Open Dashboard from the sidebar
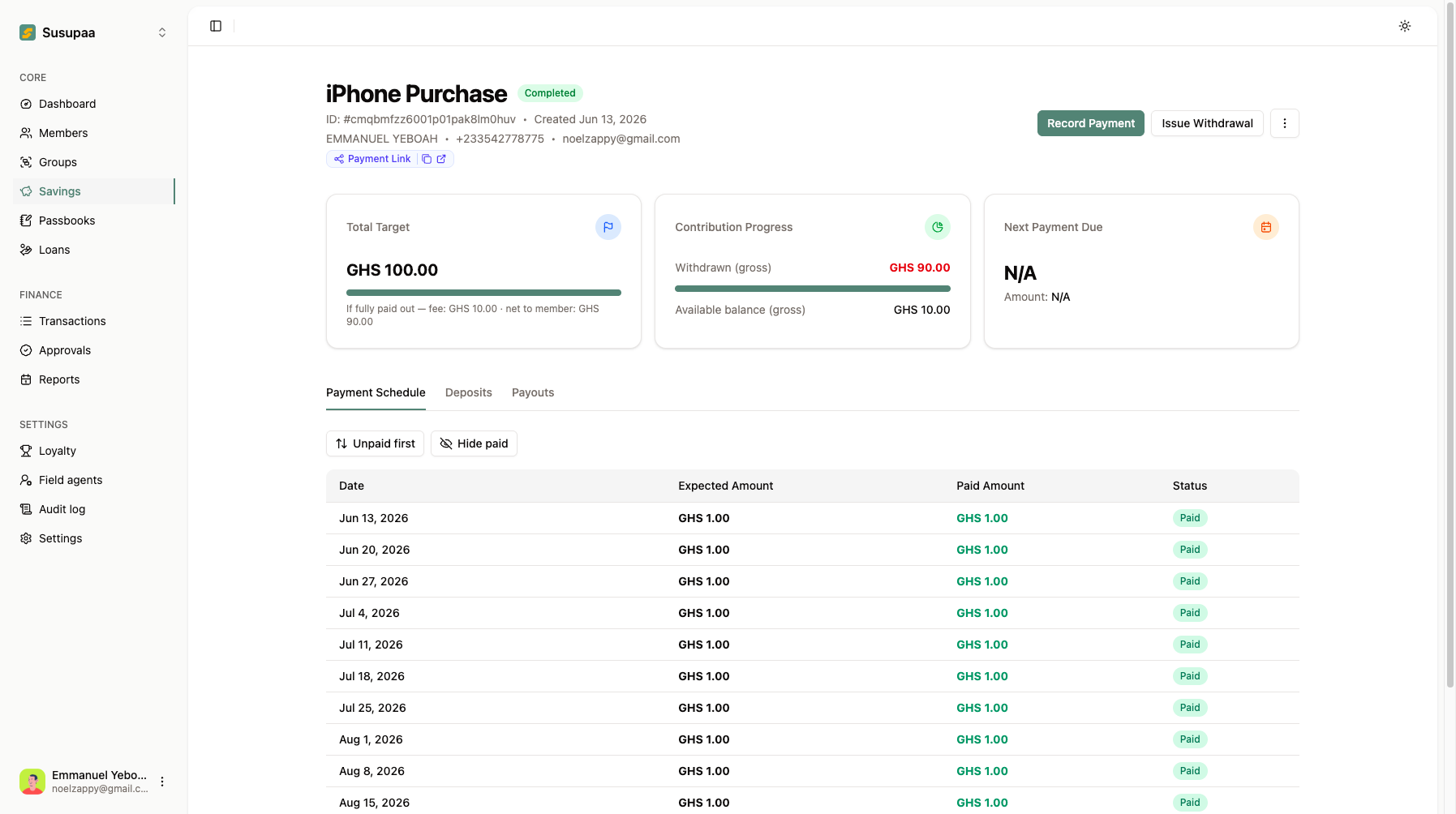This screenshot has width=1456, height=814. point(94,104)
